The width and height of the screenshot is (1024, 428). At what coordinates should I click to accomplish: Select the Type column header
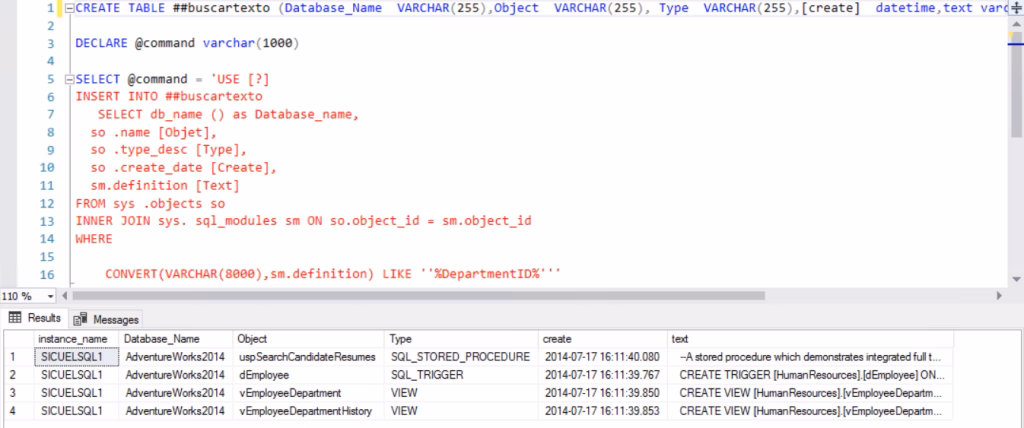[462, 339]
